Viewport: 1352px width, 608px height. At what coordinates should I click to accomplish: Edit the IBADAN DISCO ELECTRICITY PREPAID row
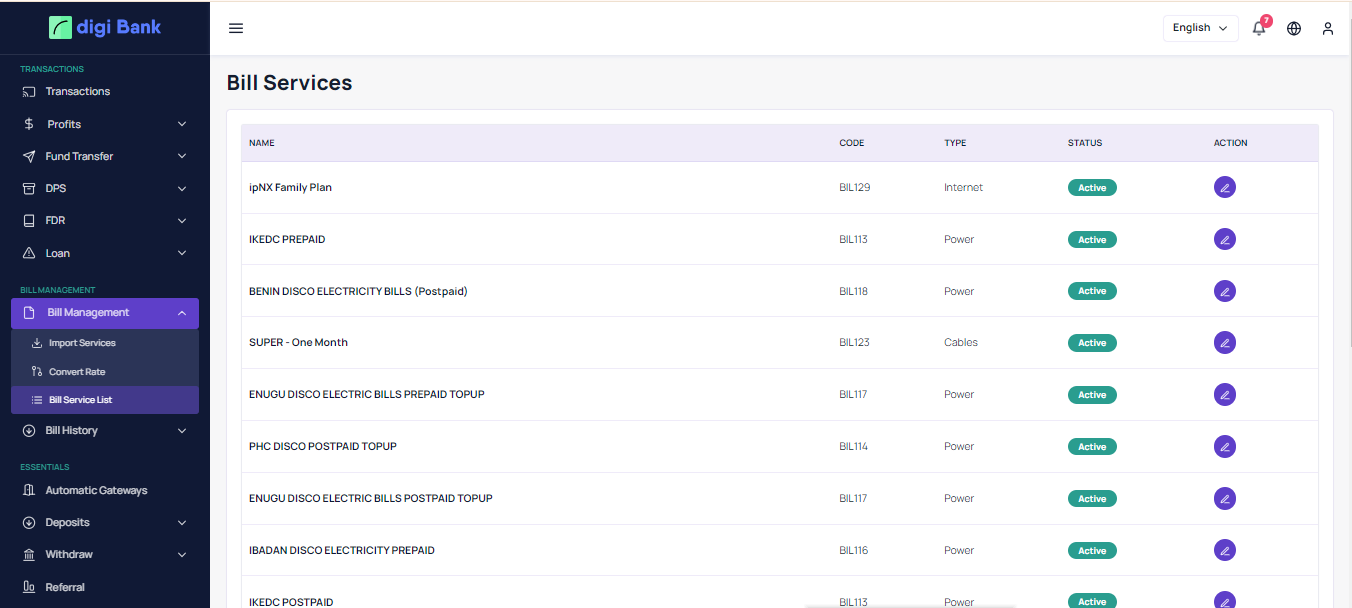tap(1224, 550)
